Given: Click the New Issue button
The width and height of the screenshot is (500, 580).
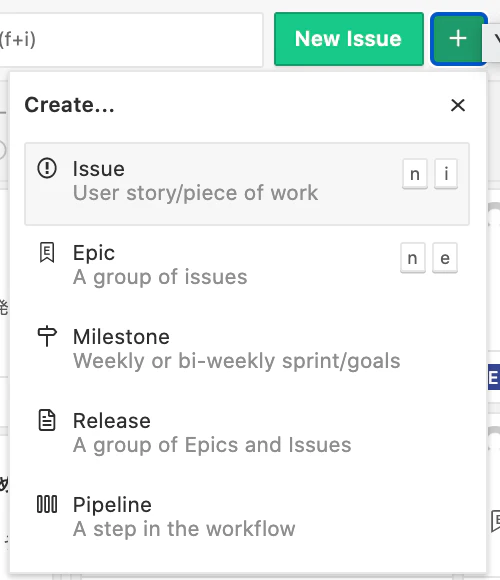Looking at the screenshot, I should click(x=349, y=39).
